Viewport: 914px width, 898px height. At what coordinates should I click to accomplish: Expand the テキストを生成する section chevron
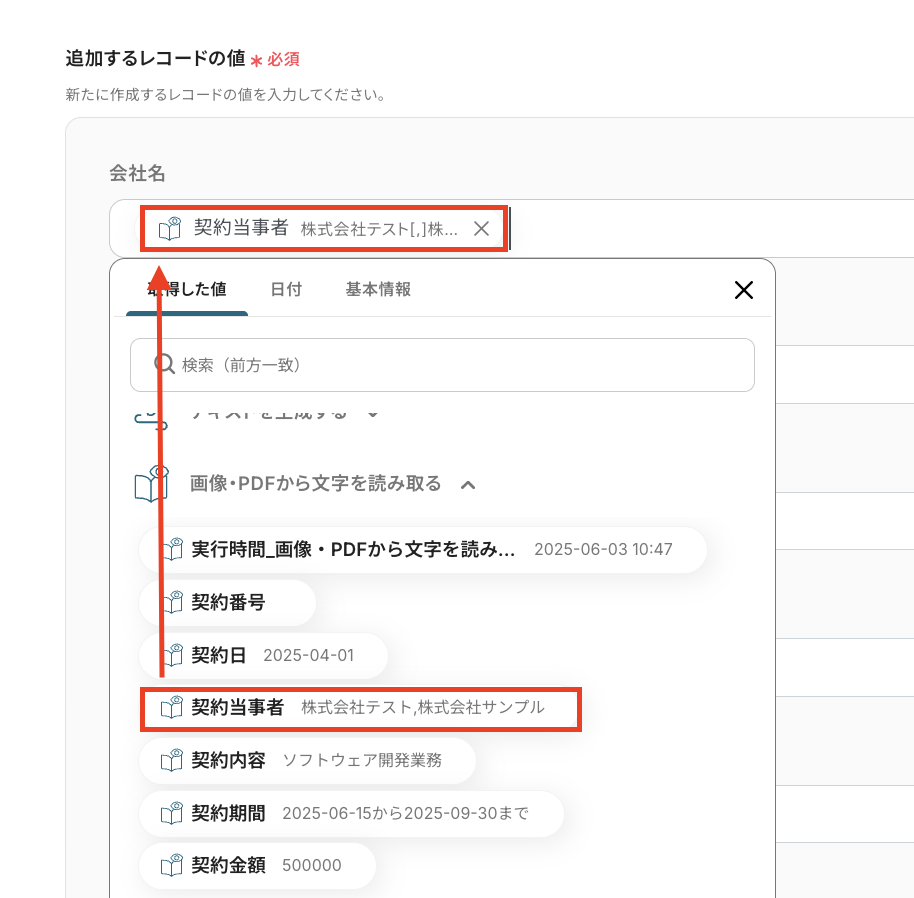click(x=372, y=413)
